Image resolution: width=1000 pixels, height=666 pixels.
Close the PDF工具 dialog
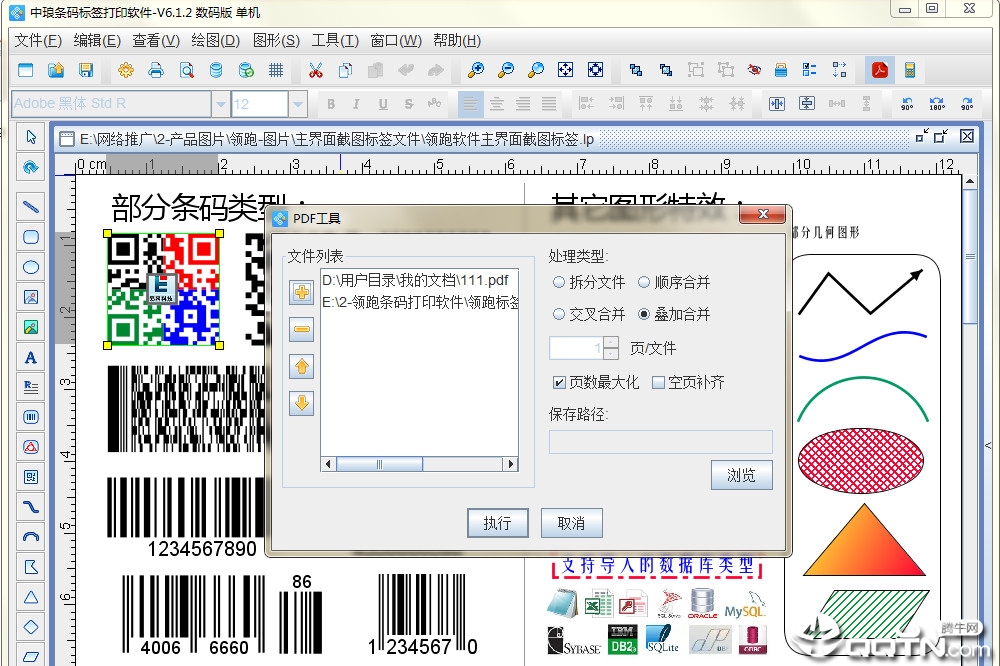[x=763, y=214]
